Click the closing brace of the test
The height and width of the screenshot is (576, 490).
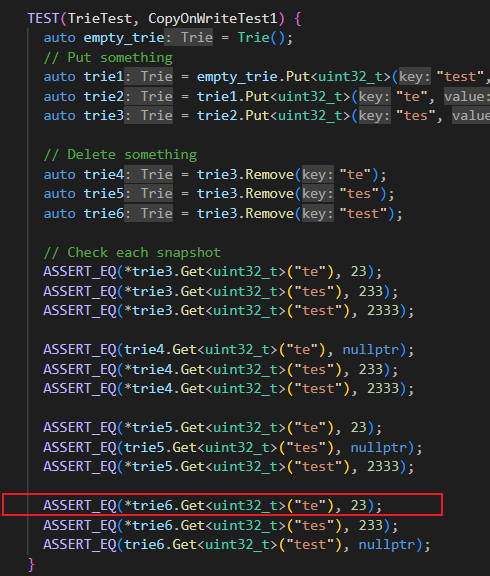click(x=32, y=564)
